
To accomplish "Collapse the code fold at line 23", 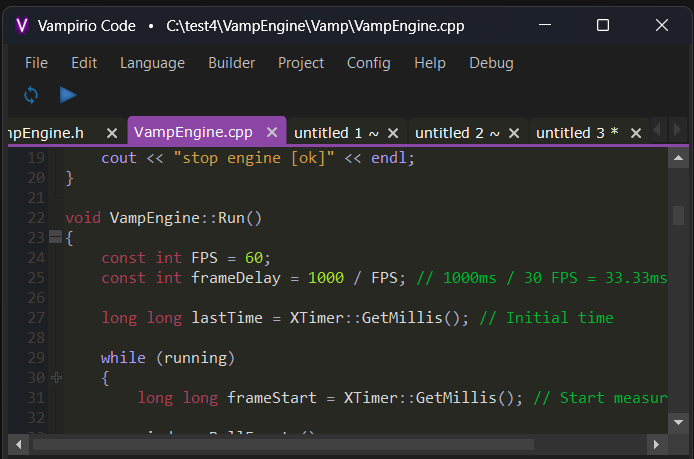I will click(x=55, y=238).
